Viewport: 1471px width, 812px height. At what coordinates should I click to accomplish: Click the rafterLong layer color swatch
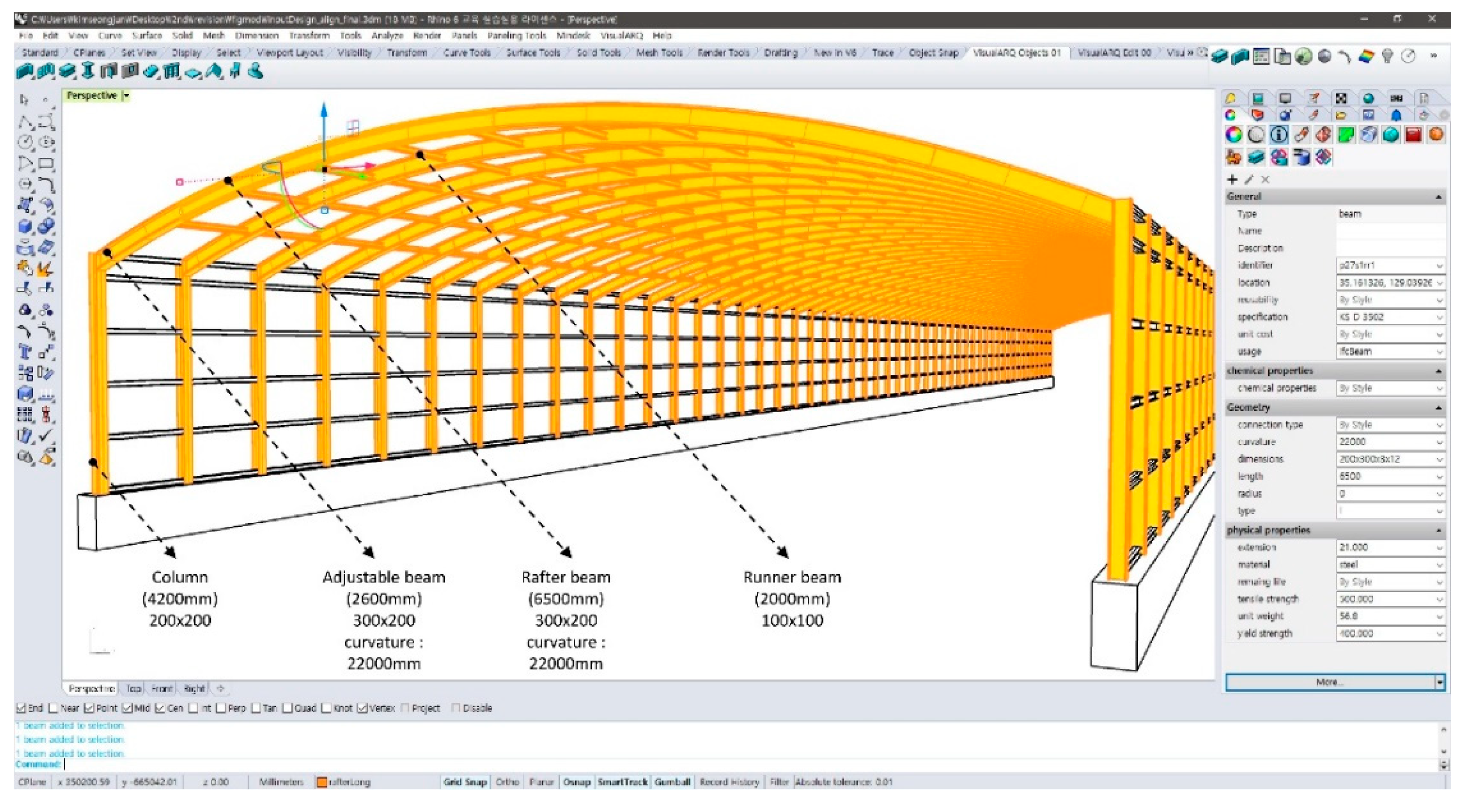point(322,782)
